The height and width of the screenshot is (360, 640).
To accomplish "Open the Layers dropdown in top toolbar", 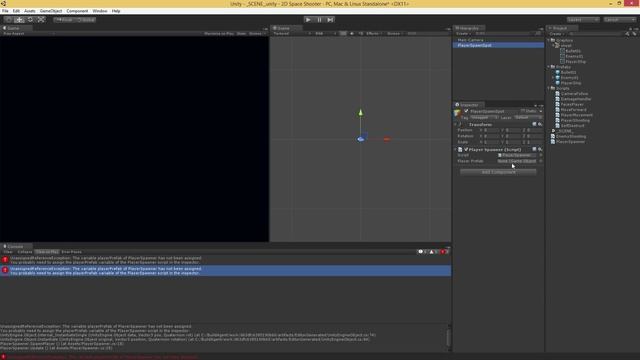I will (x=583, y=20).
